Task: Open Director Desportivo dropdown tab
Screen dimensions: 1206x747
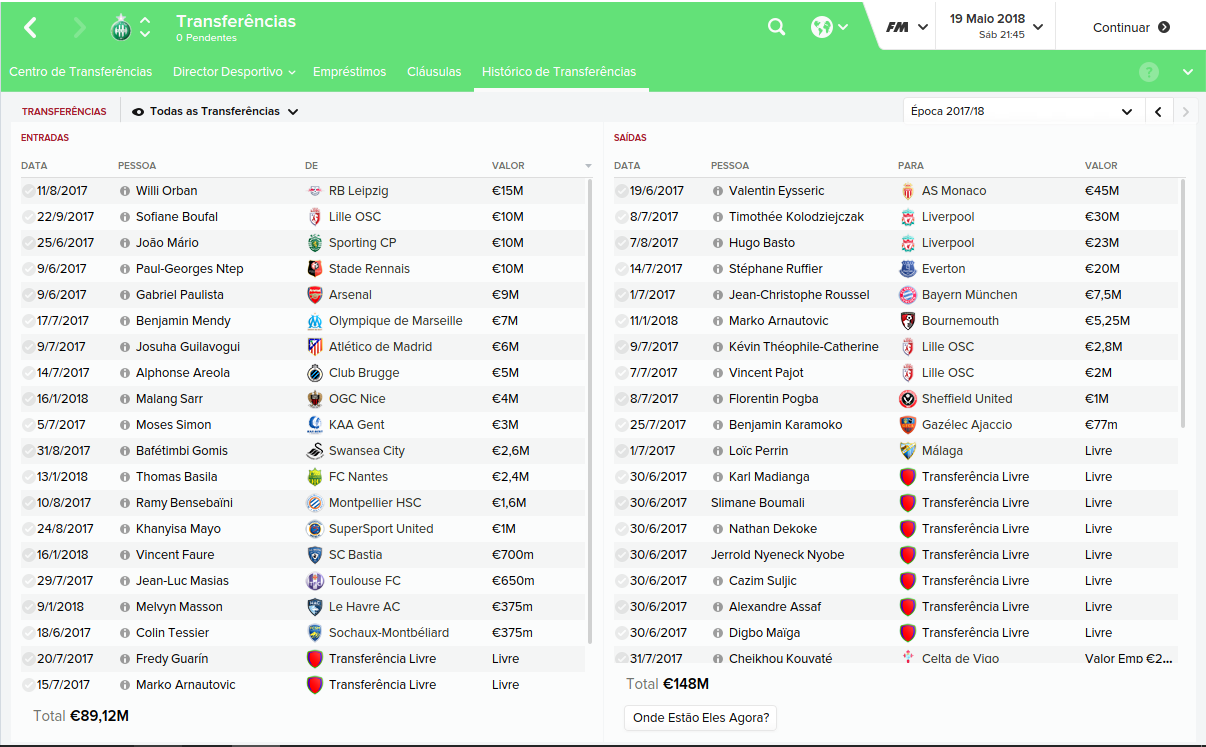Action: (x=234, y=72)
